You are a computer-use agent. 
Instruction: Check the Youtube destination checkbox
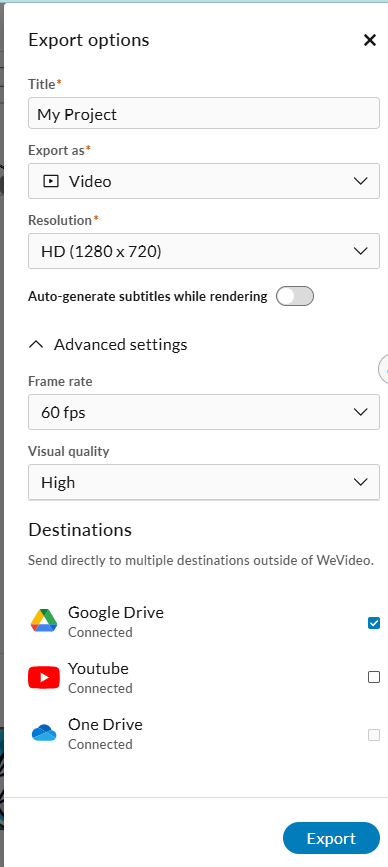click(374, 677)
